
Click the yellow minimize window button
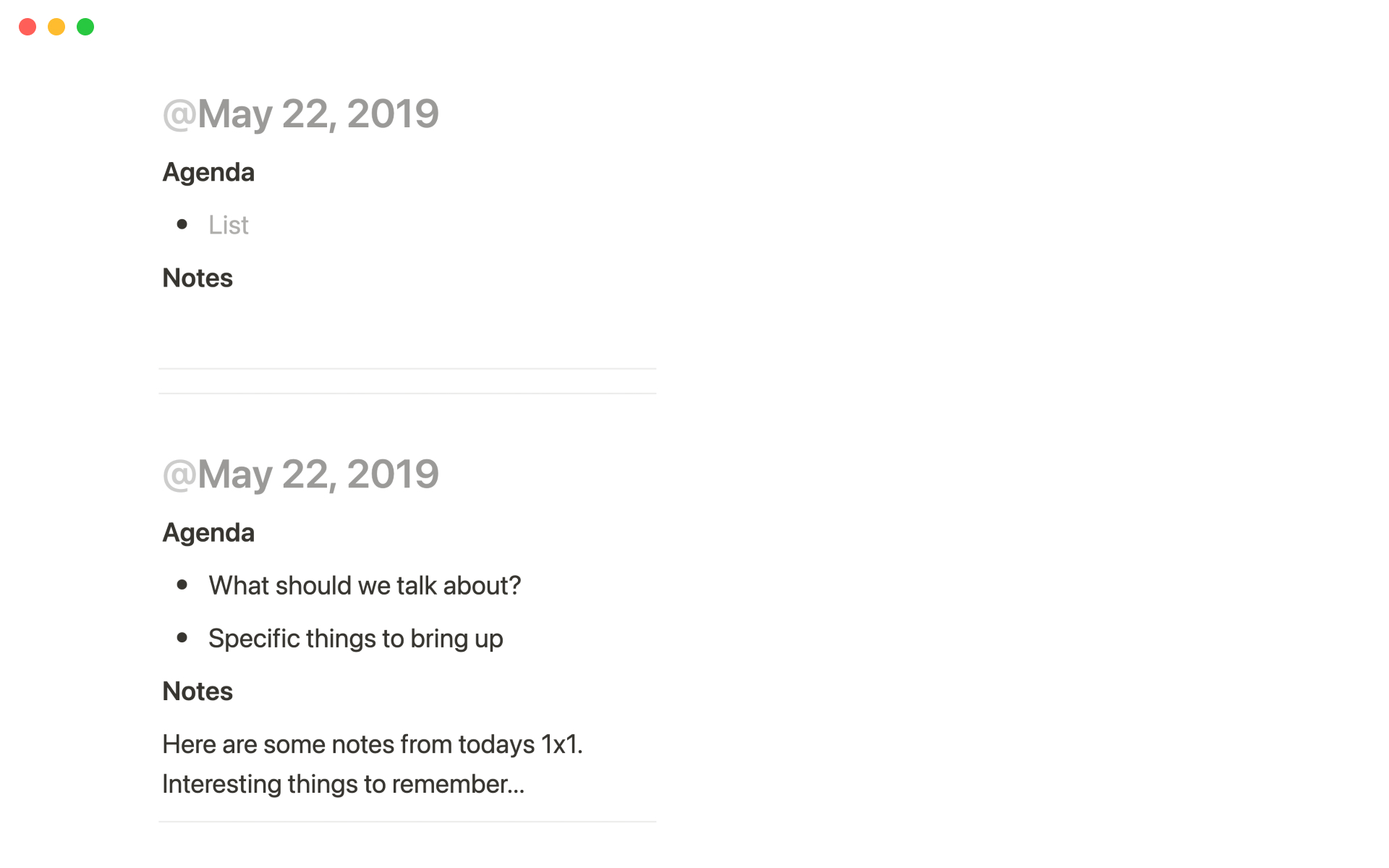(56, 27)
